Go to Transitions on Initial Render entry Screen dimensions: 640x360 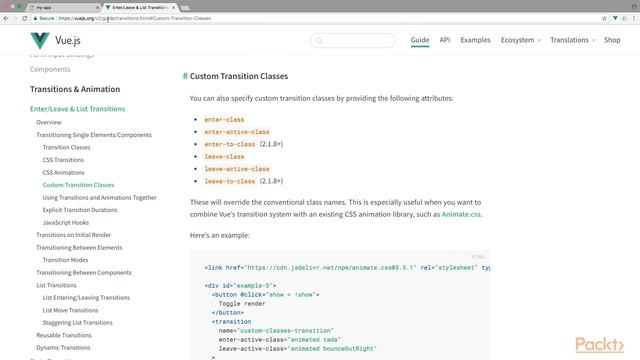pos(73,235)
